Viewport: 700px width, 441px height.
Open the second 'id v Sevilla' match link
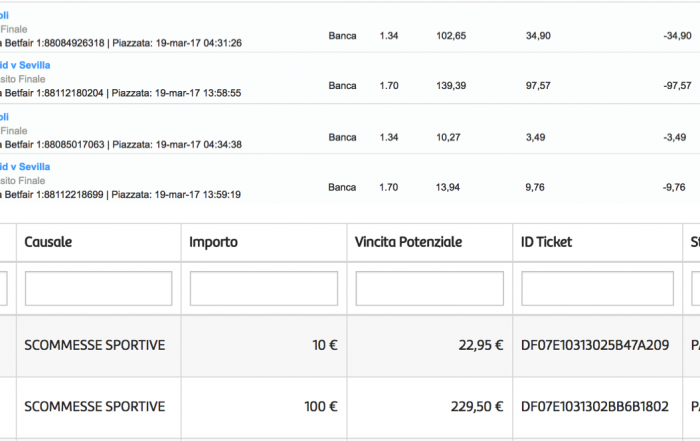click(25, 167)
